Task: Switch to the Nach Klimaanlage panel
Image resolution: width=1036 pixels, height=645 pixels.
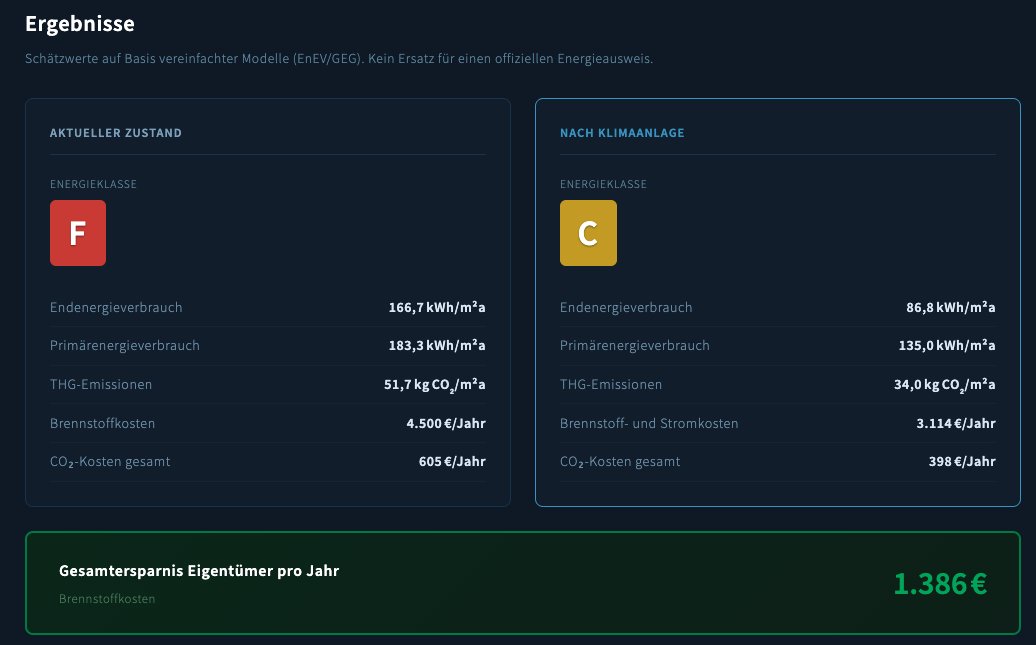Action: coord(622,132)
